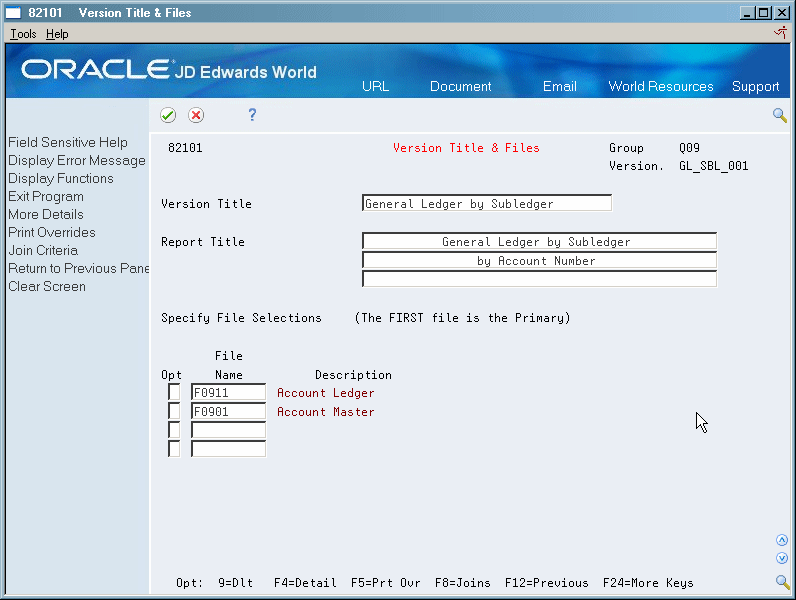Open the URL header link
The width and height of the screenshot is (796, 600).
(376, 86)
